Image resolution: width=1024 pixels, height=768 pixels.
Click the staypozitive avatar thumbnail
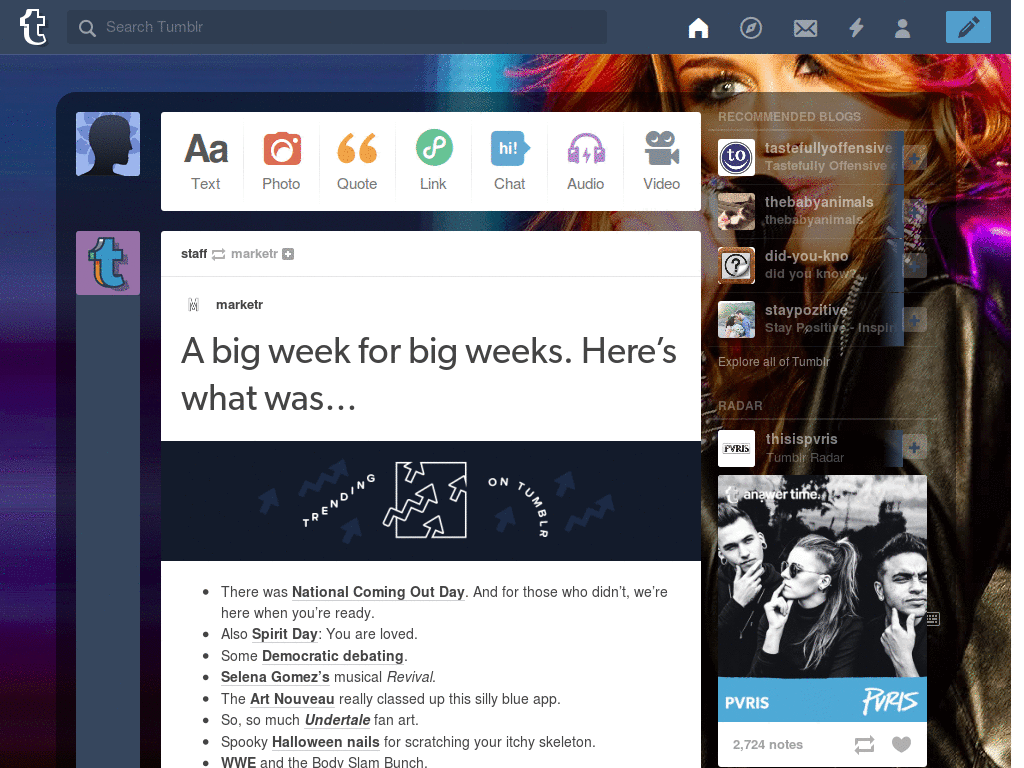click(x=736, y=319)
